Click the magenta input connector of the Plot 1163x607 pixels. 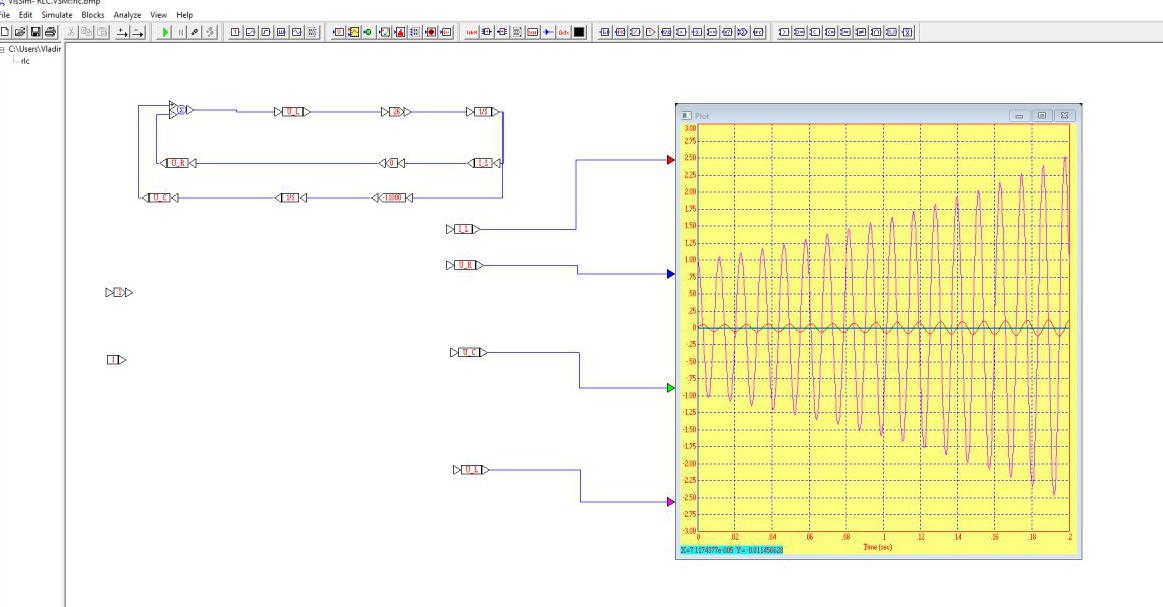point(671,502)
